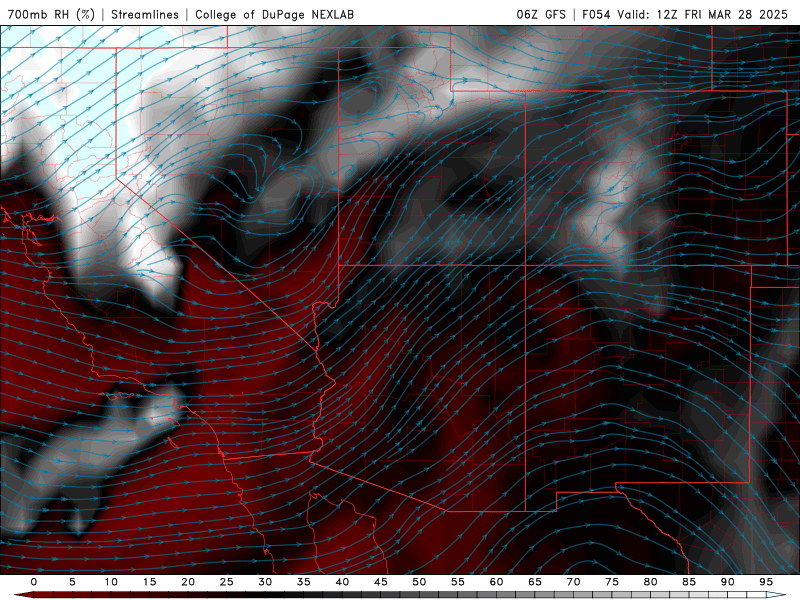The image size is (800, 600).
Task: Click the "95" colorbar scale label
Action: click(766, 582)
